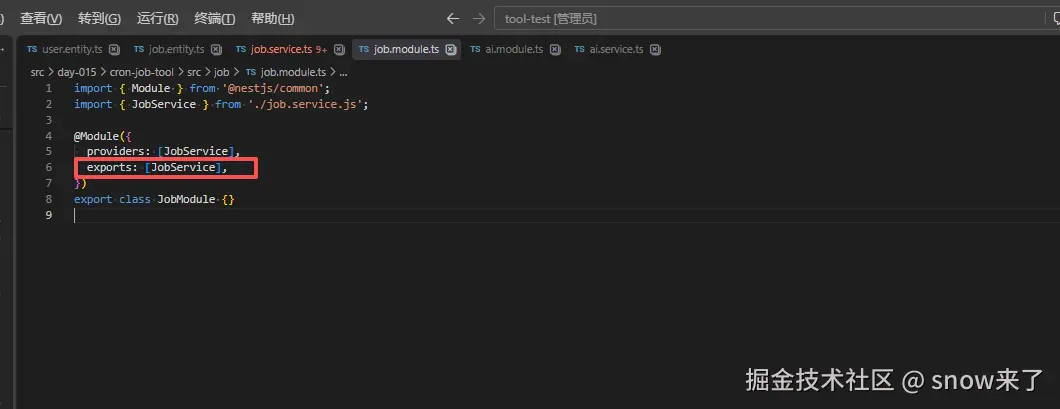The width and height of the screenshot is (1060, 409).
Task: Open the 终端(T) menu
Action: click(x=215, y=19)
